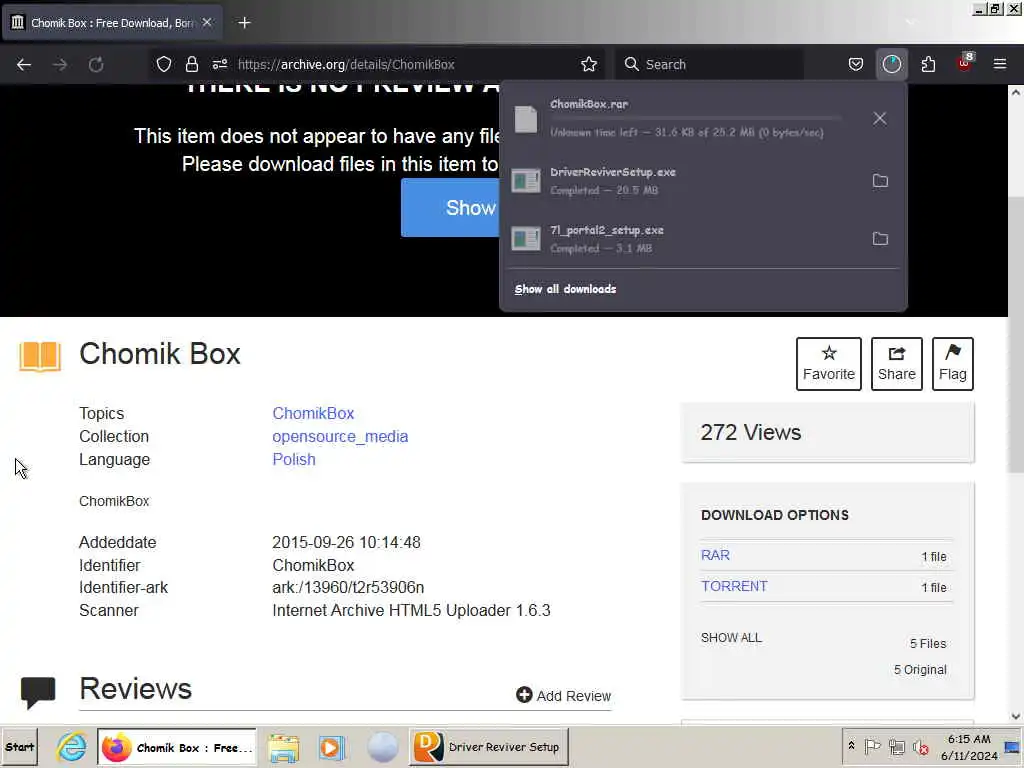Click the identifier-ark value ark:/13960/t2r53906n
This screenshot has width=1024, height=768.
[x=348, y=587]
